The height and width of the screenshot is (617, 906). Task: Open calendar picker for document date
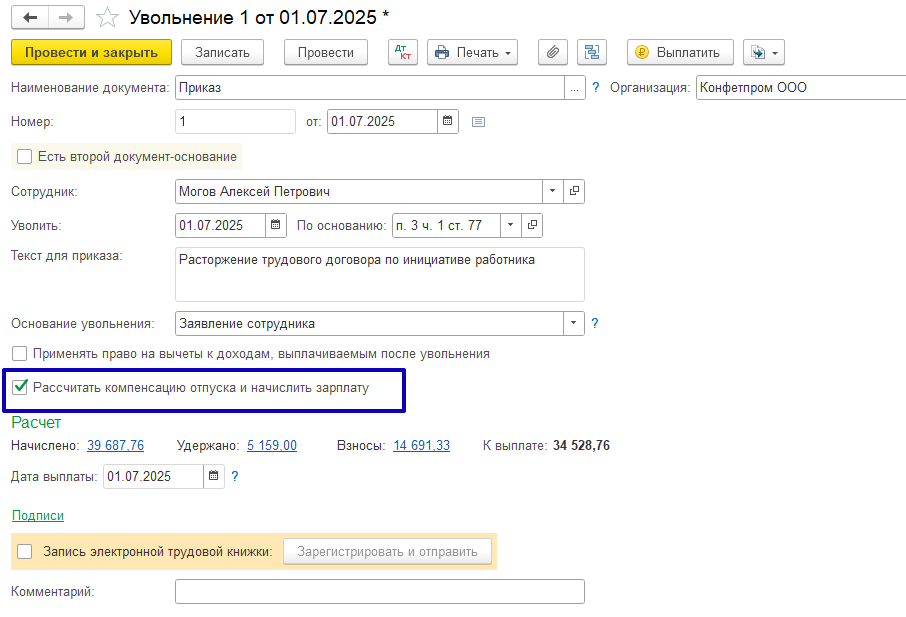coord(449,122)
